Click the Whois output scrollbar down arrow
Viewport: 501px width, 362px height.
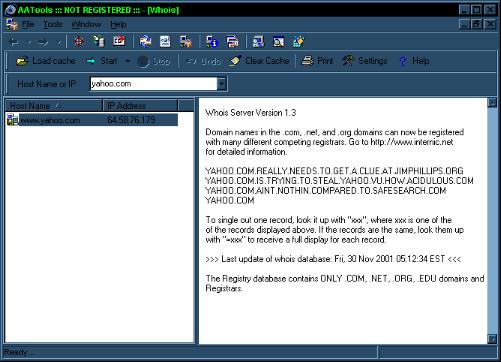coord(492,339)
